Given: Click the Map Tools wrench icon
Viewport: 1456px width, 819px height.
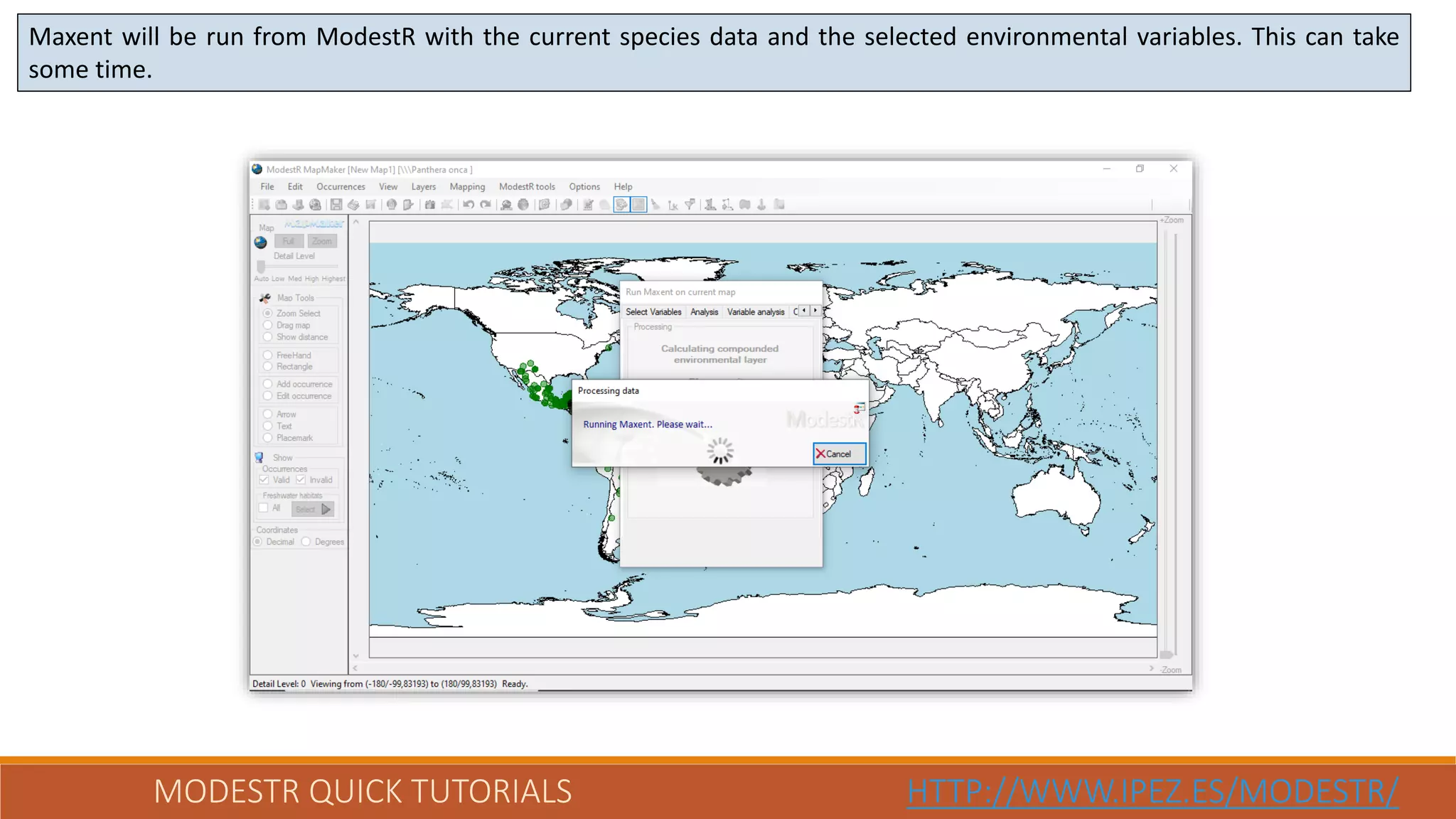Looking at the screenshot, I should 265,298.
